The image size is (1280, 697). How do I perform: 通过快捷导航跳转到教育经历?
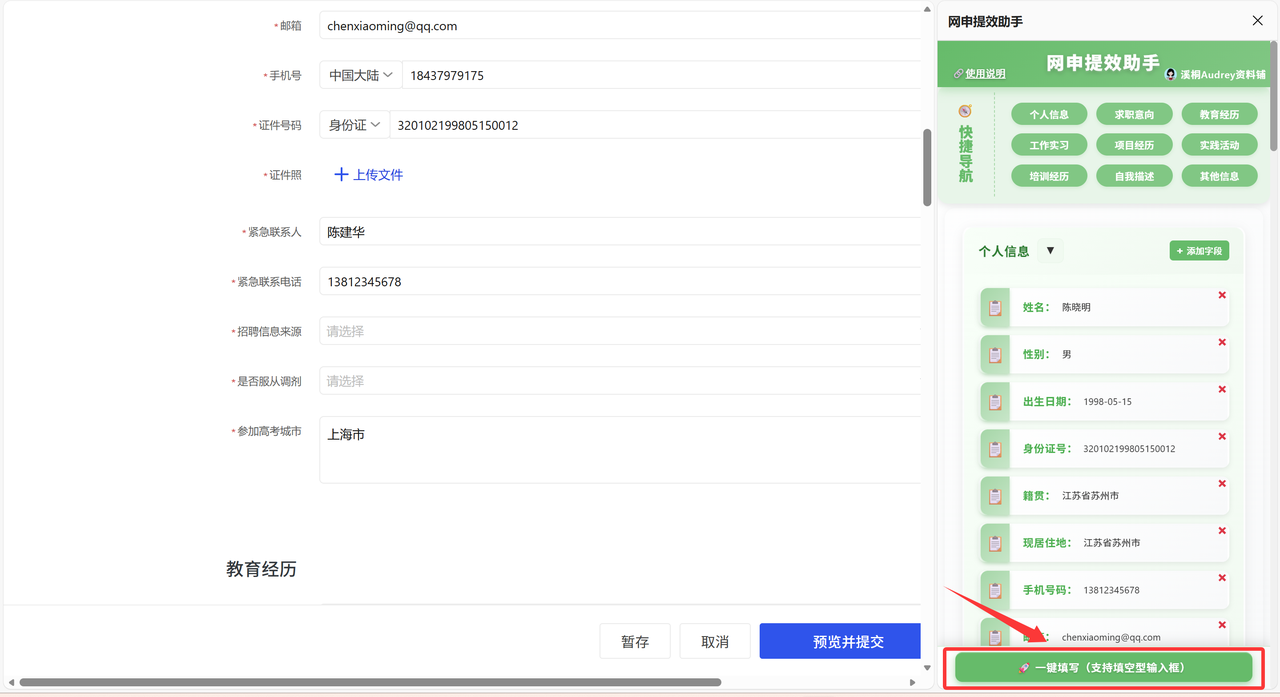pos(1219,113)
